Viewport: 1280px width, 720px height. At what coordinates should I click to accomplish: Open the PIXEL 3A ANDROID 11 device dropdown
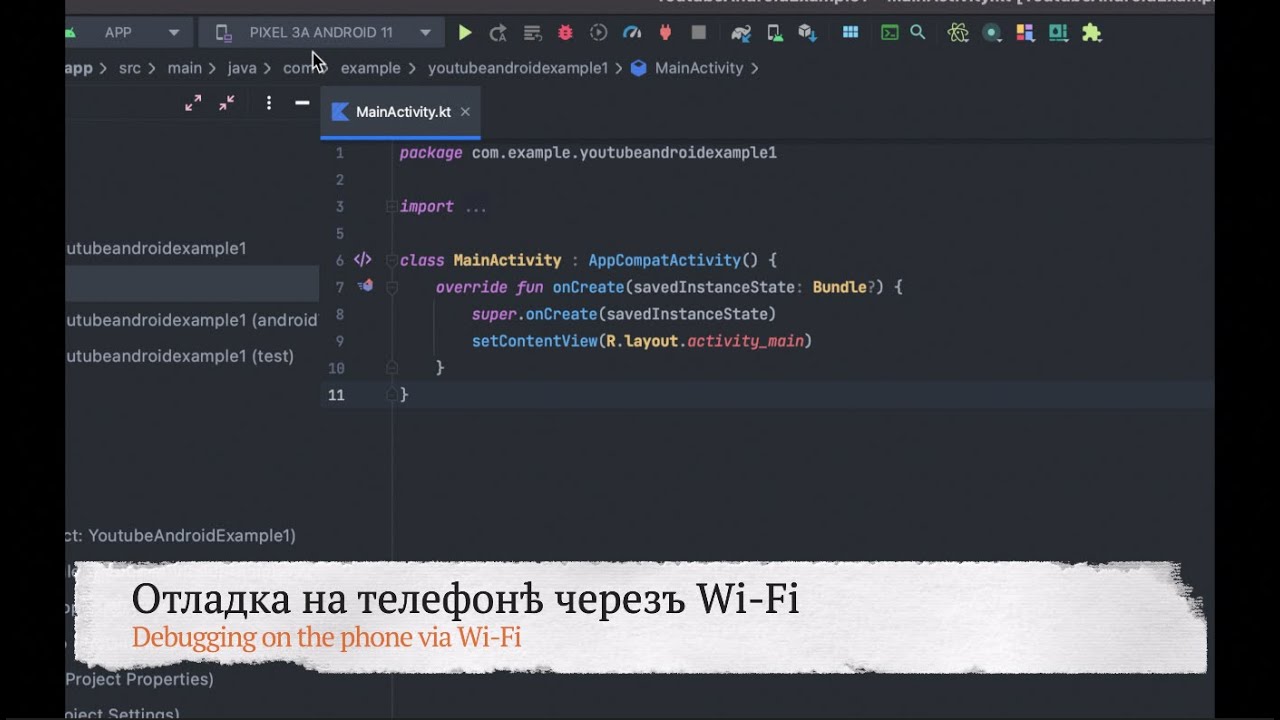pos(320,33)
